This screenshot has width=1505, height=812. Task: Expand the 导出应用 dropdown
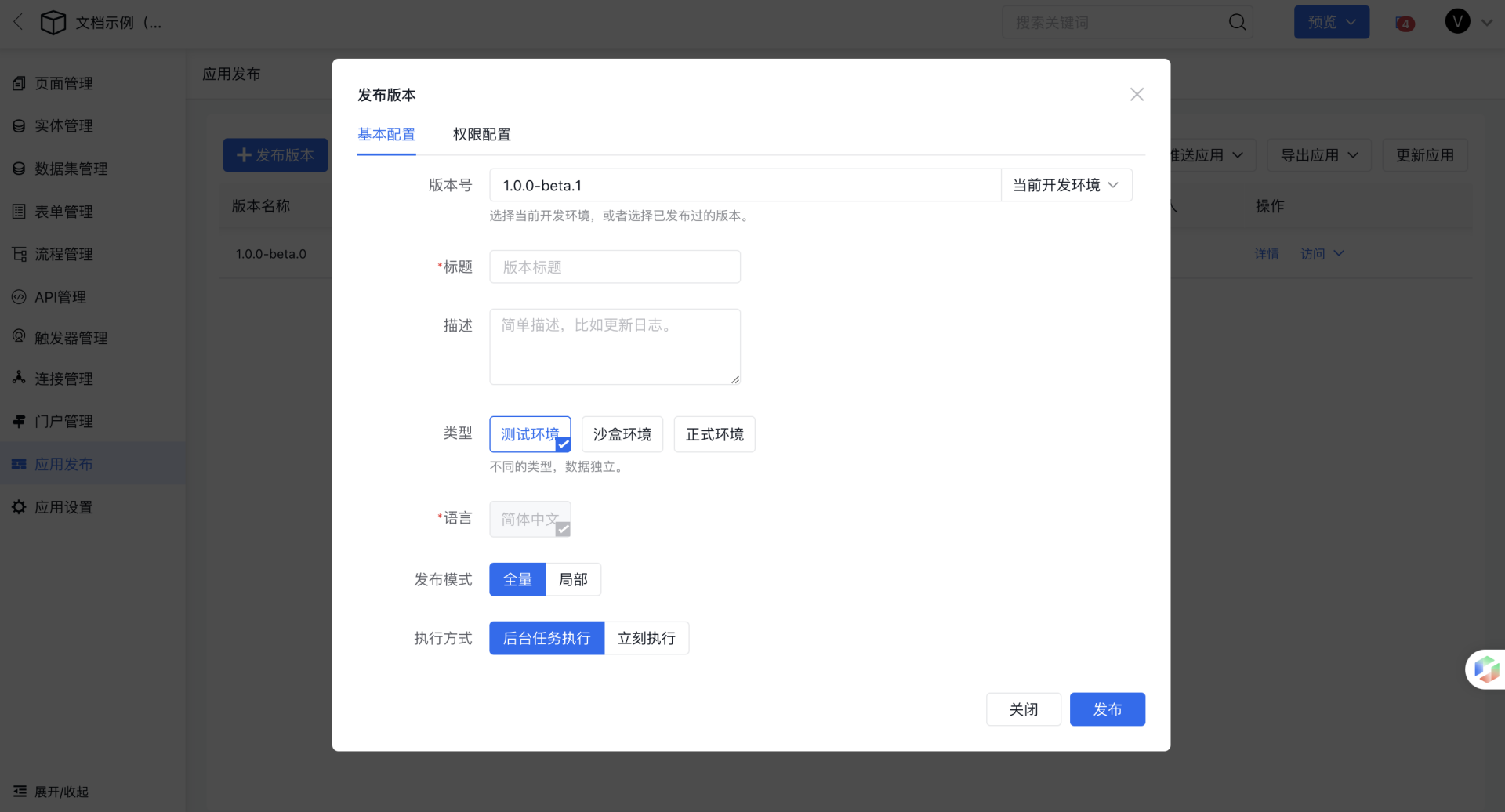pos(1318,155)
